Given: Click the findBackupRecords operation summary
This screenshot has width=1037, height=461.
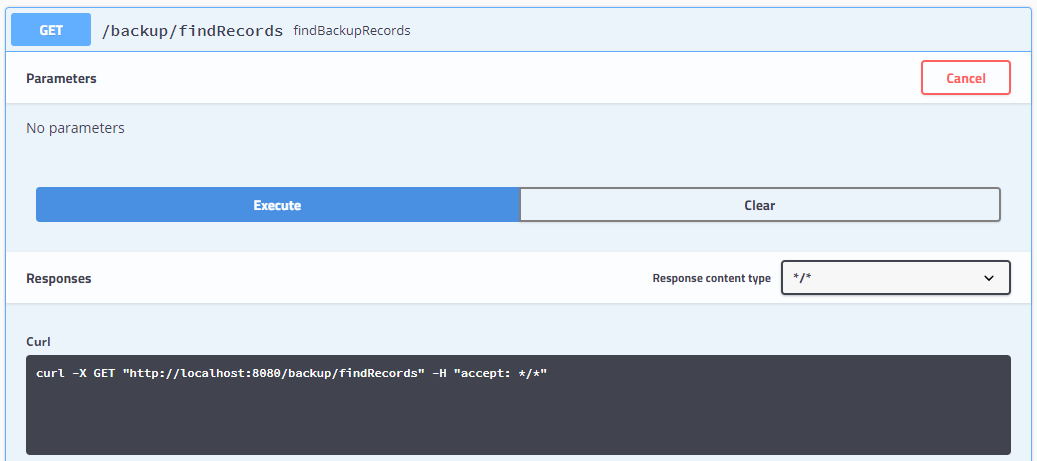Looking at the screenshot, I should (x=351, y=31).
